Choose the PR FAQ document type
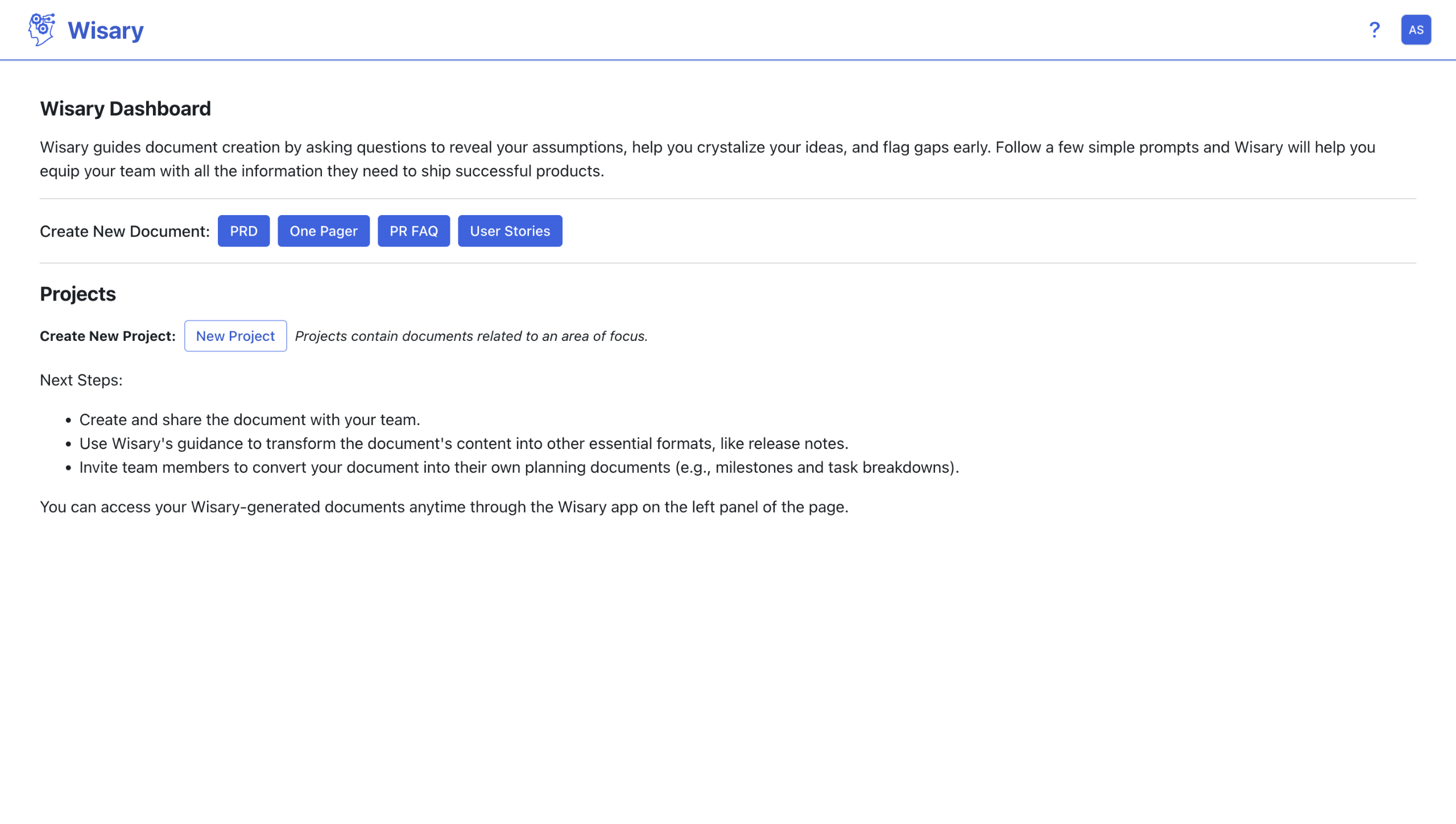The height and width of the screenshot is (824, 1456). pyautogui.click(x=413, y=231)
